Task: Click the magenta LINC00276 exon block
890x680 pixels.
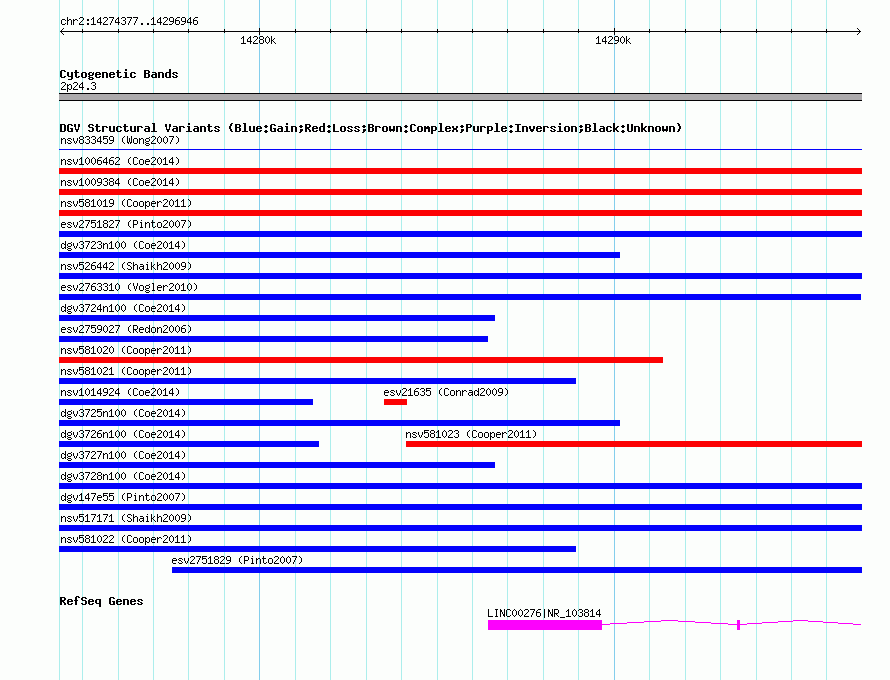Action: 545,625
